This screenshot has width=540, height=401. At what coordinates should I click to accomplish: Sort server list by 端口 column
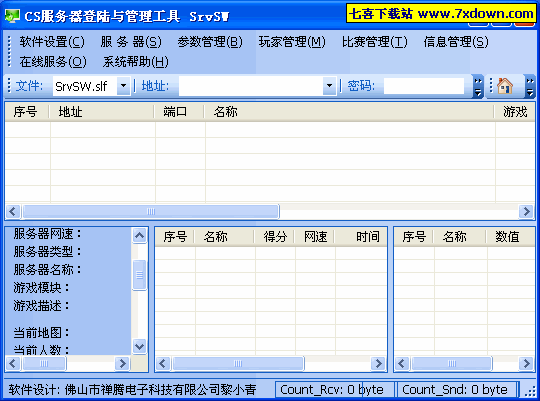point(179,112)
